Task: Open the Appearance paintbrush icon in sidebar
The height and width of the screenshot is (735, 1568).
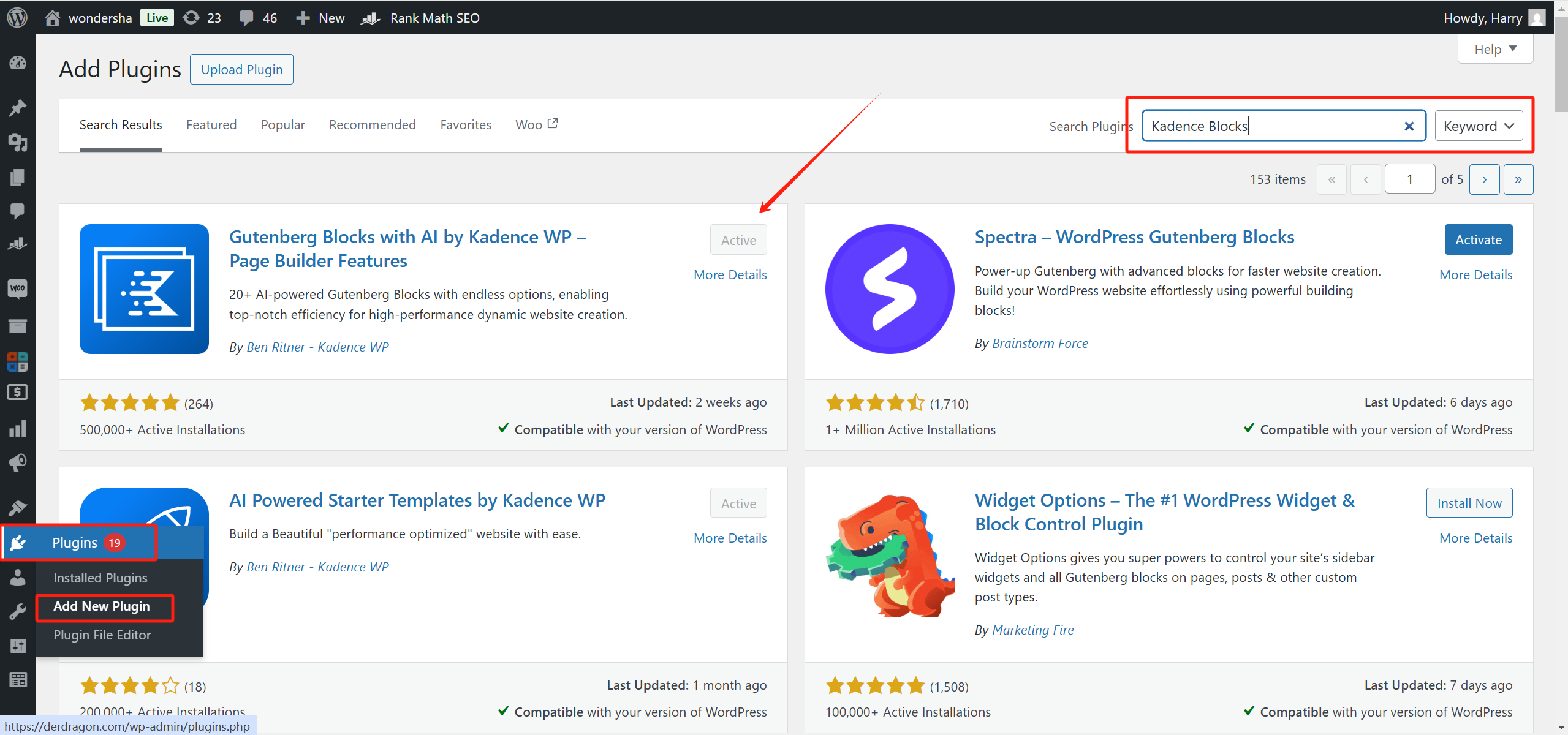Action: point(18,507)
